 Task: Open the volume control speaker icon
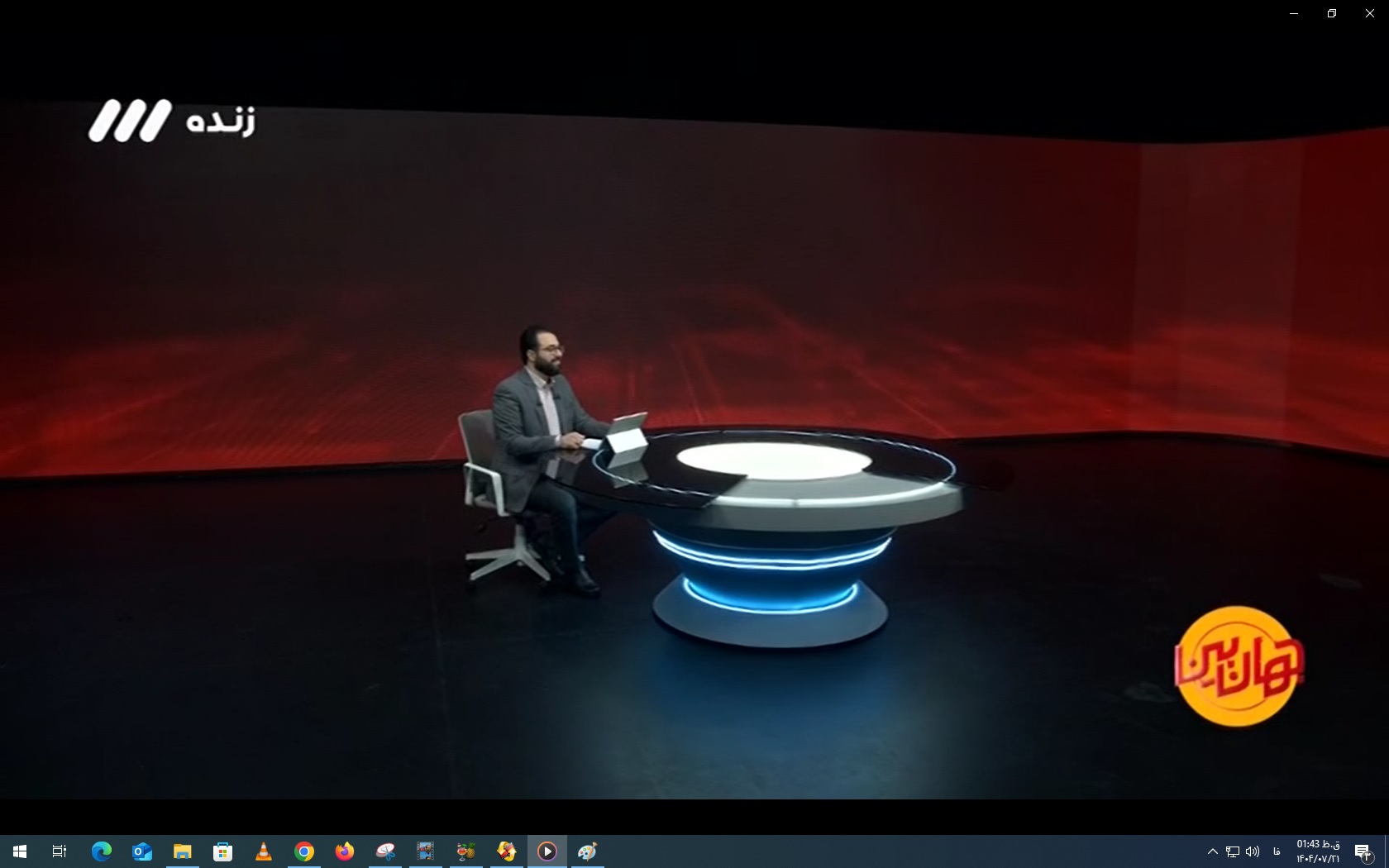tap(1253, 851)
